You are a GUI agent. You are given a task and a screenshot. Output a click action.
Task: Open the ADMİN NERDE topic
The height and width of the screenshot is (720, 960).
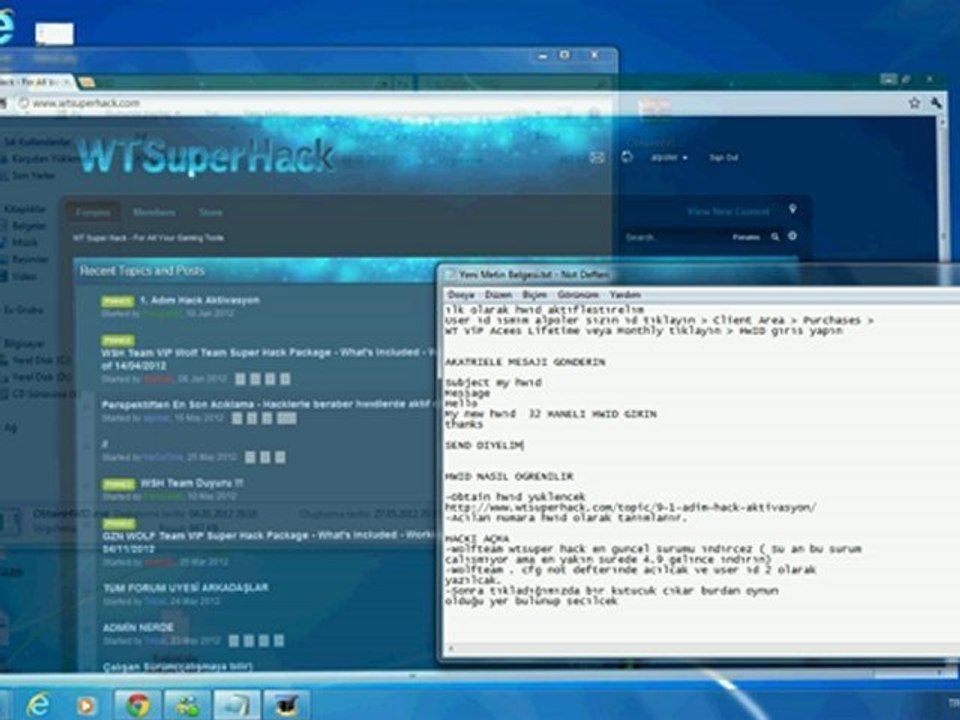point(138,628)
